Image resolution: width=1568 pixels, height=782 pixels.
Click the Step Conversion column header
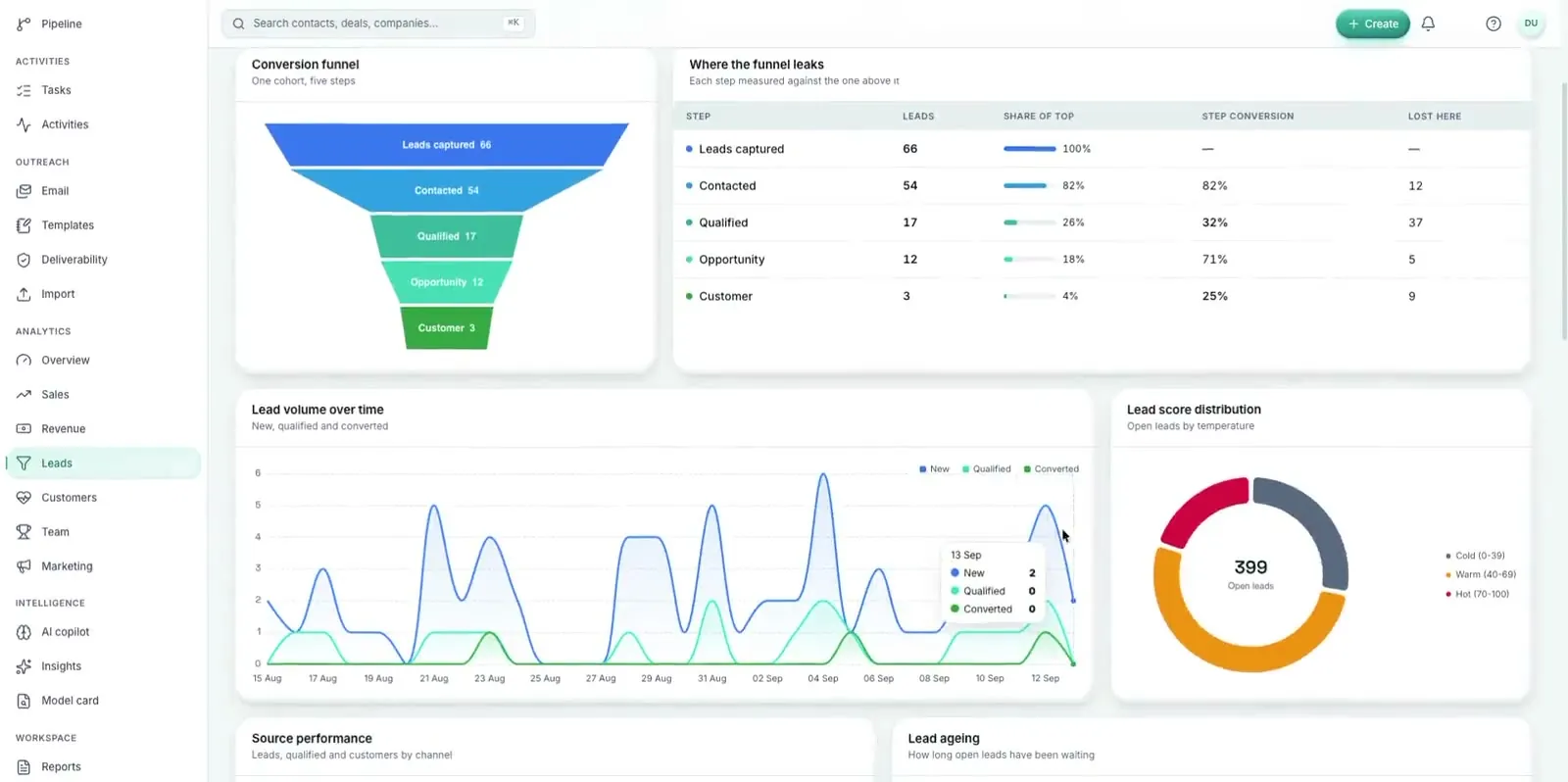pos(1248,117)
